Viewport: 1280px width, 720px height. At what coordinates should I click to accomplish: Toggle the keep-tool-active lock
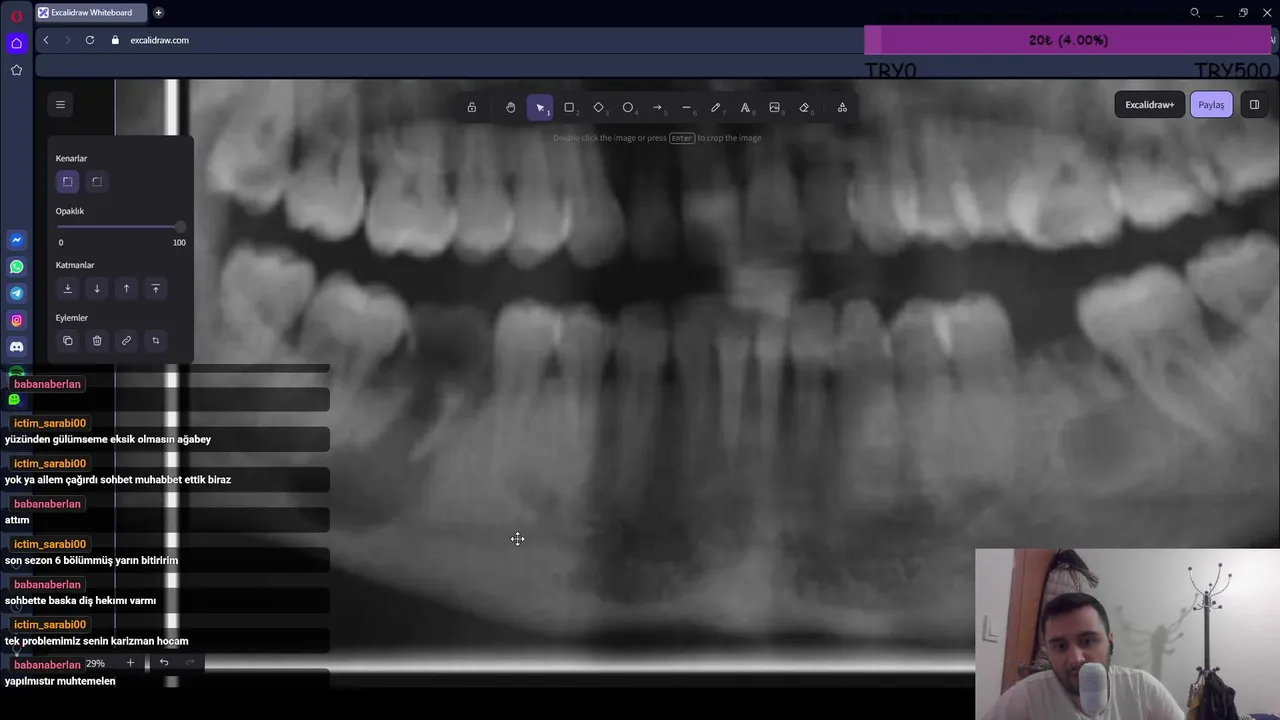tap(471, 108)
